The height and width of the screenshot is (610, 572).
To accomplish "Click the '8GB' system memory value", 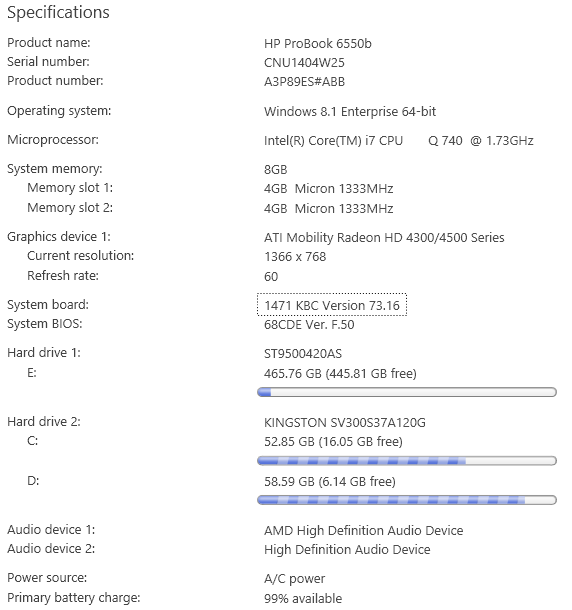I will (x=275, y=170).
